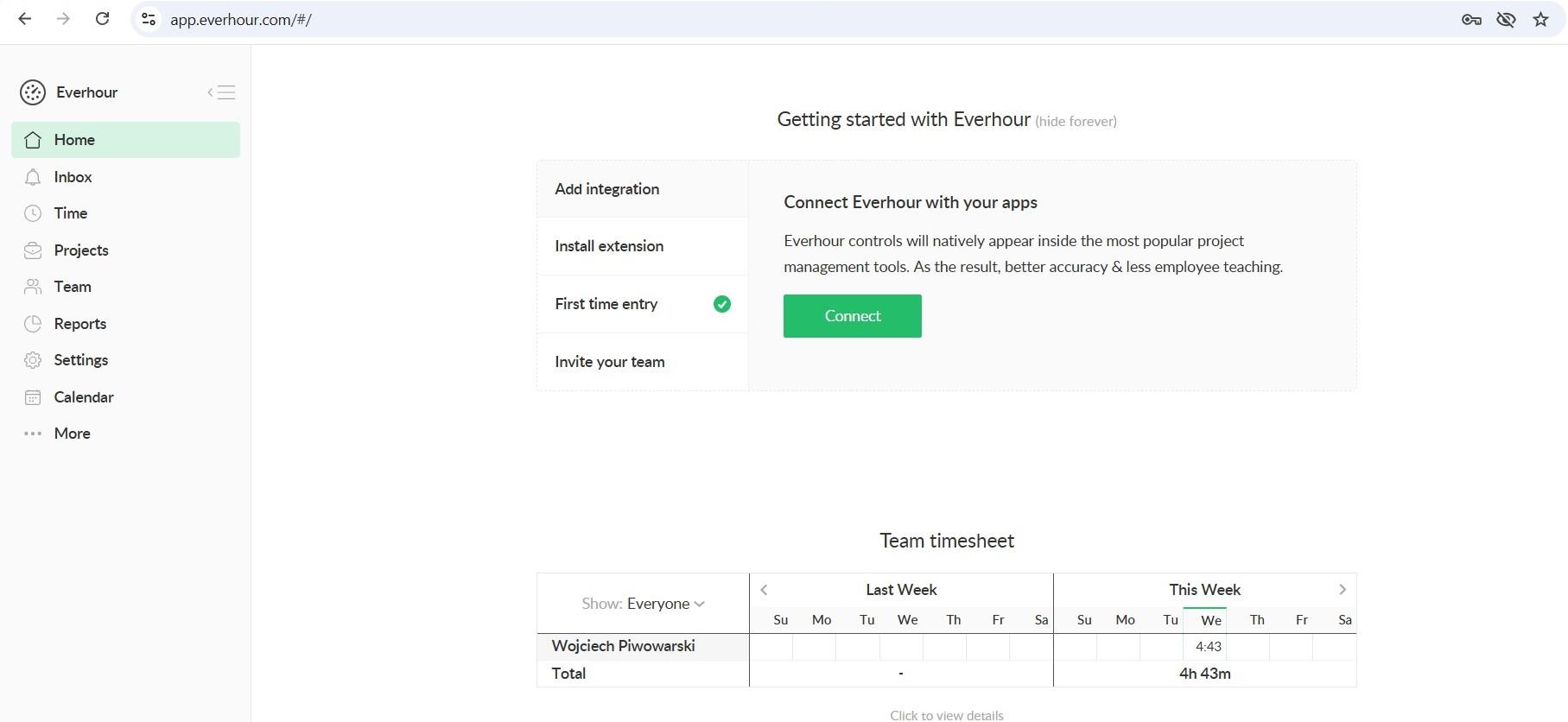Collapse the sidebar with the menu icon
The width and height of the screenshot is (1568, 722).
pos(222,92)
